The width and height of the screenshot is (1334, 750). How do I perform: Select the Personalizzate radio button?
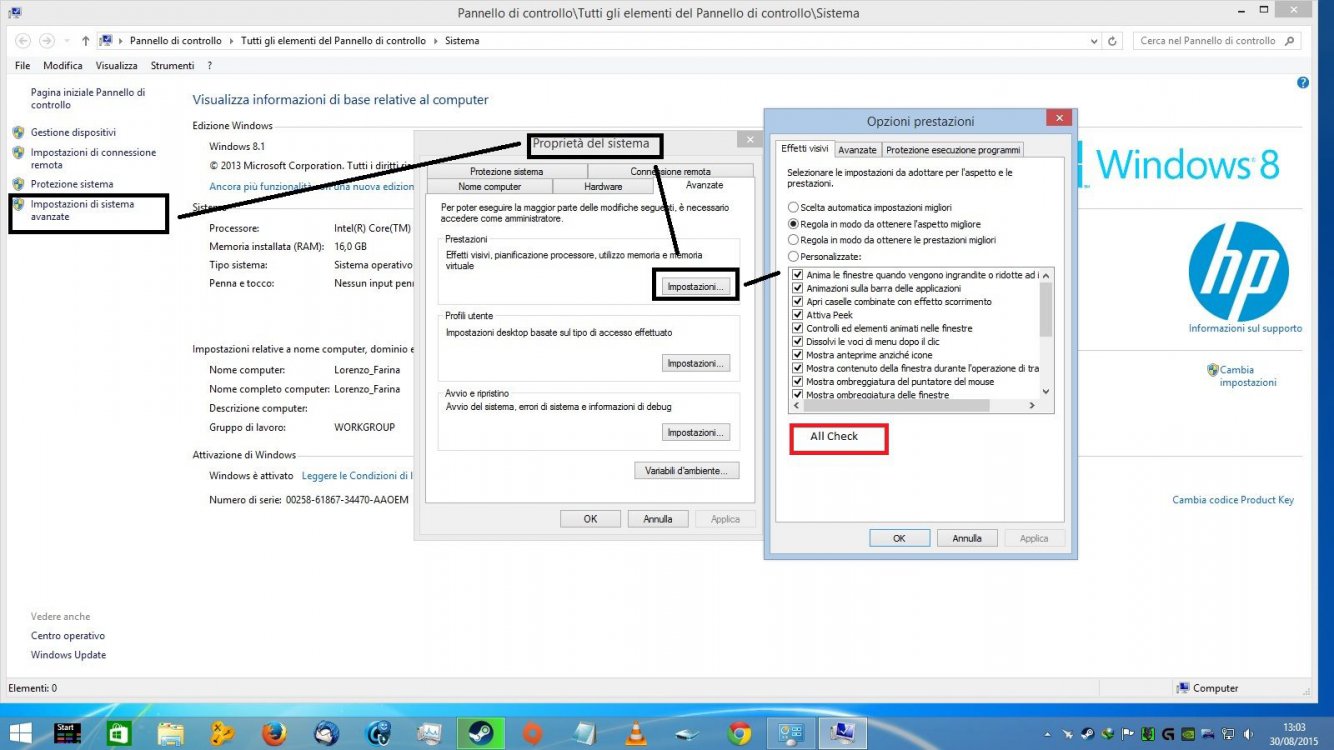(x=794, y=257)
